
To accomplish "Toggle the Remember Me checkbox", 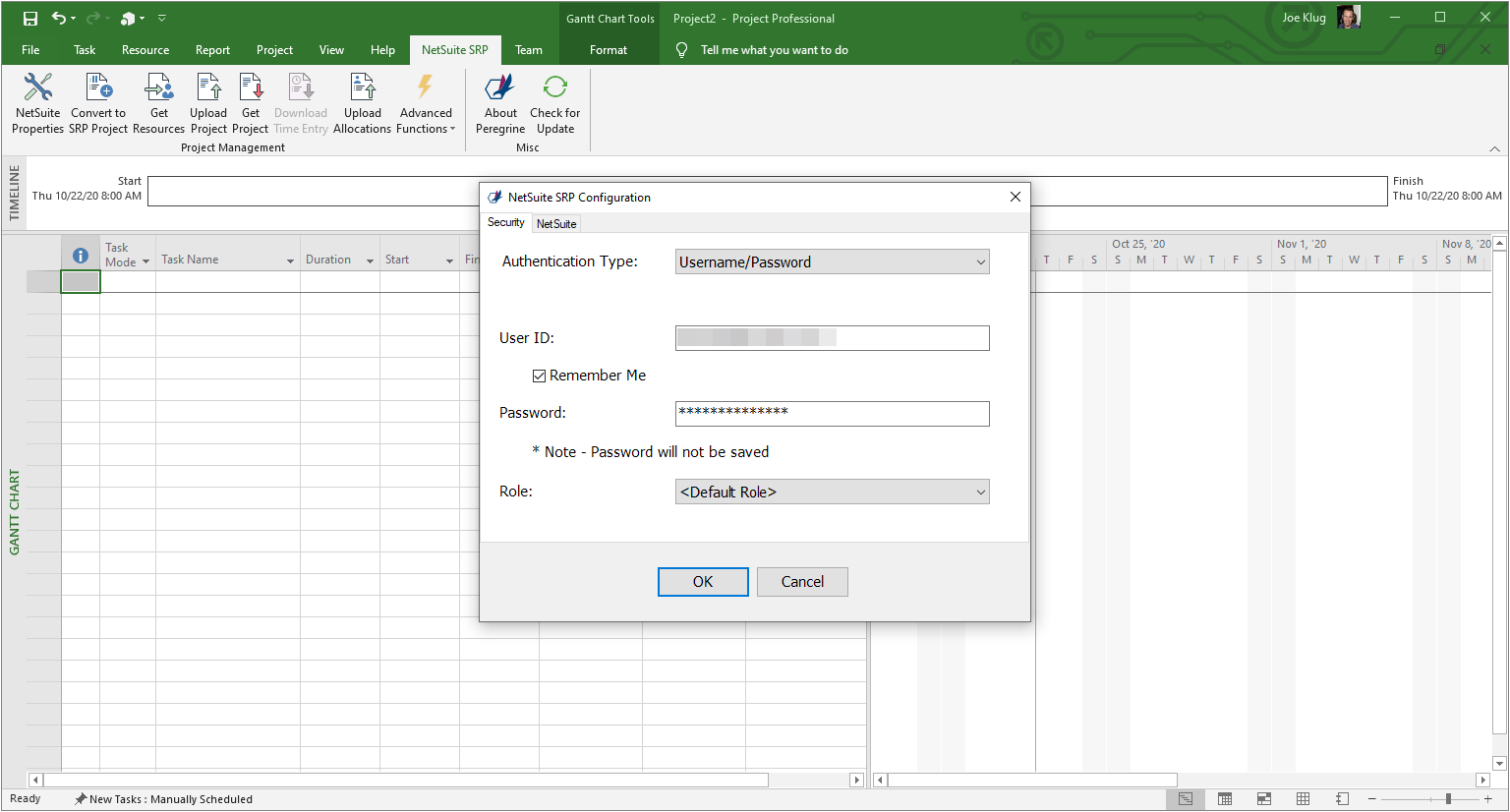I will [539, 376].
